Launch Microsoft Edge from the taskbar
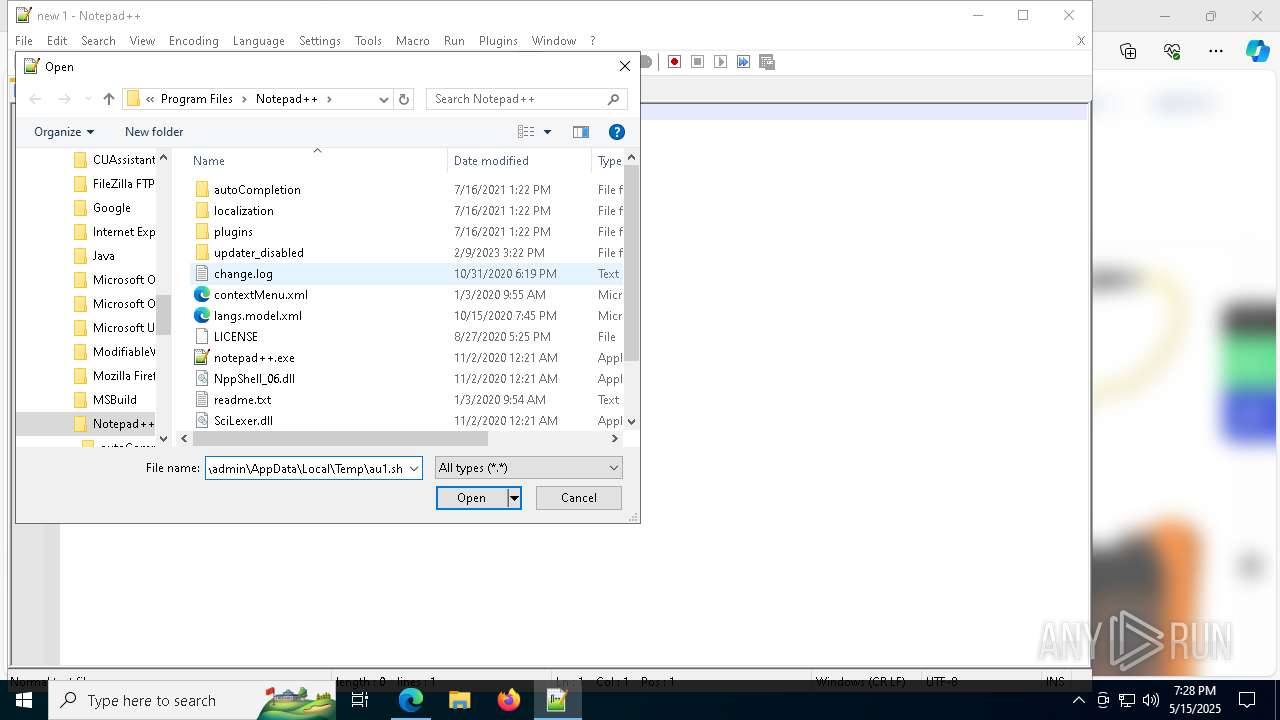Screen dimensions: 1280x720 coord(411,700)
